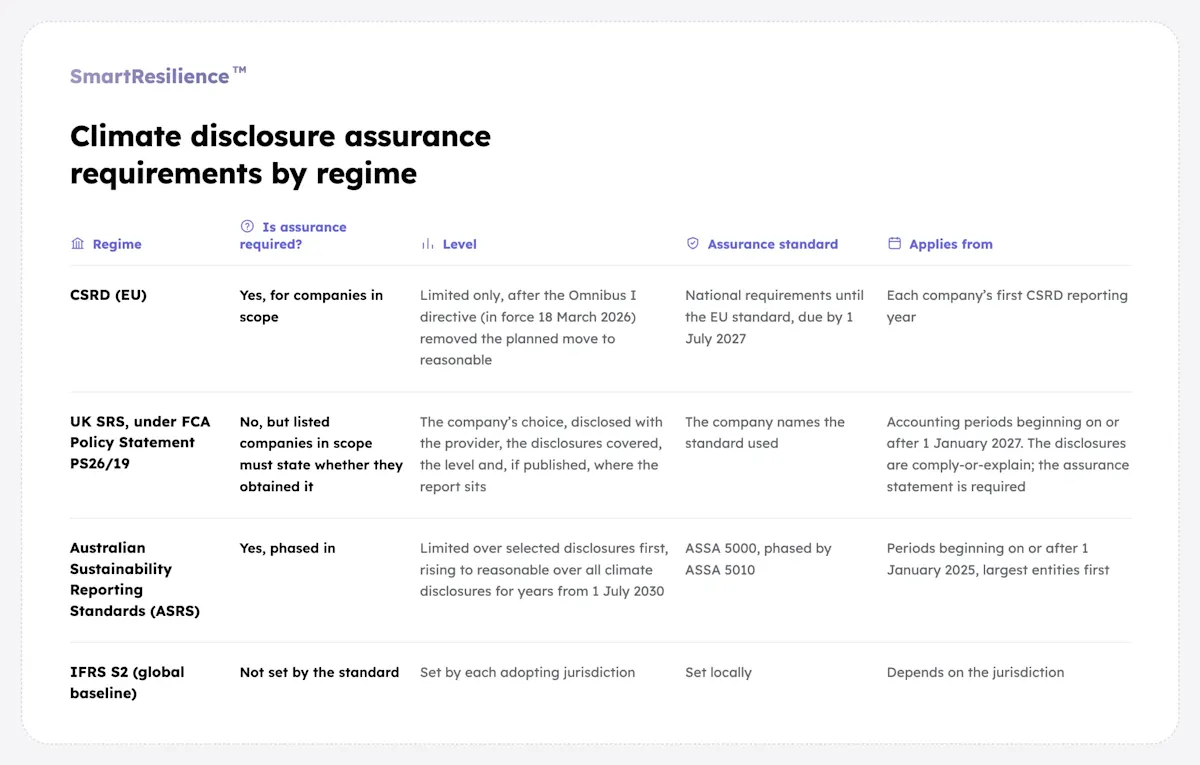This screenshot has height=765, width=1200.
Task: Click the cell Yes, phased in
Action: click(x=288, y=548)
